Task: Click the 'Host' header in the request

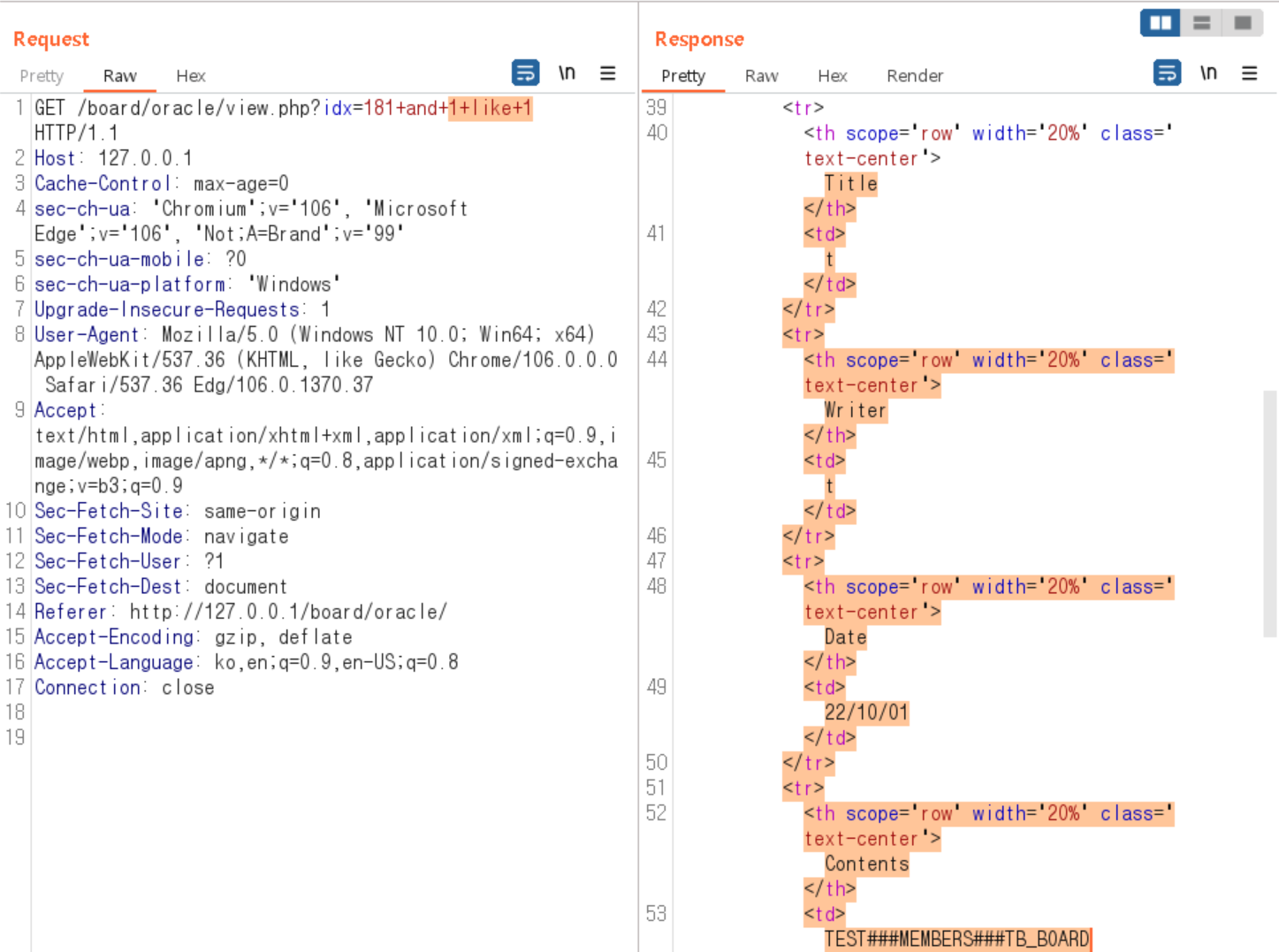Action: pyautogui.click(x=55, y=158)
